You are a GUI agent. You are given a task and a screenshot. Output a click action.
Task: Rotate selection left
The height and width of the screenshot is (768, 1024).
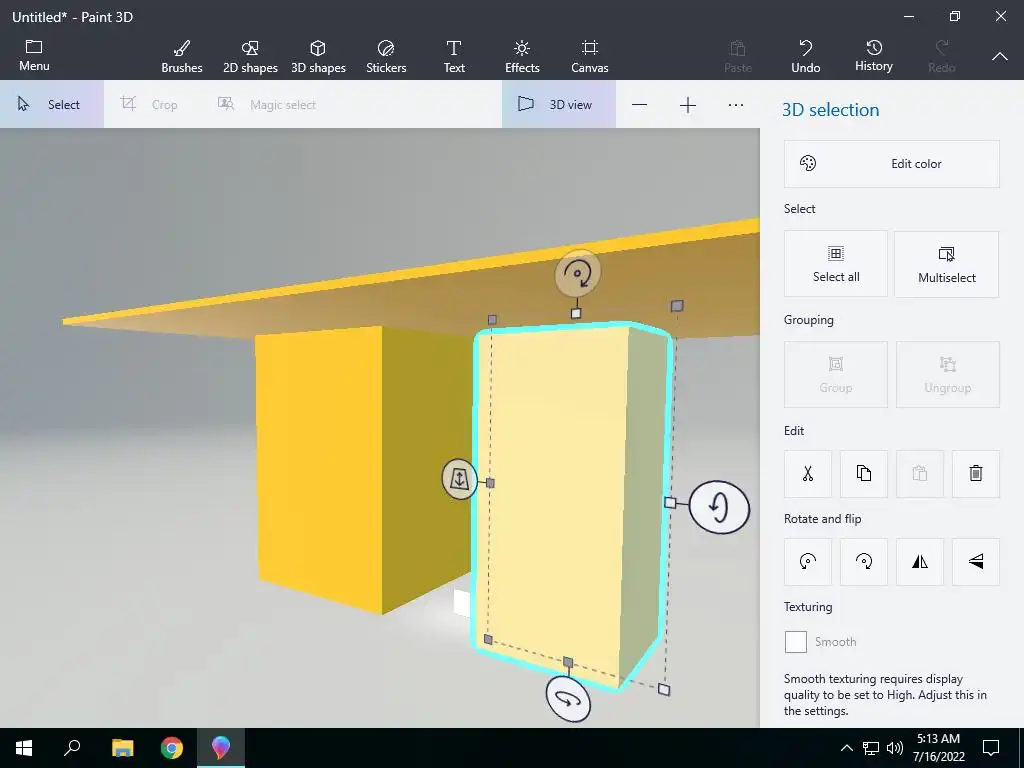click(x=808, y=562)
